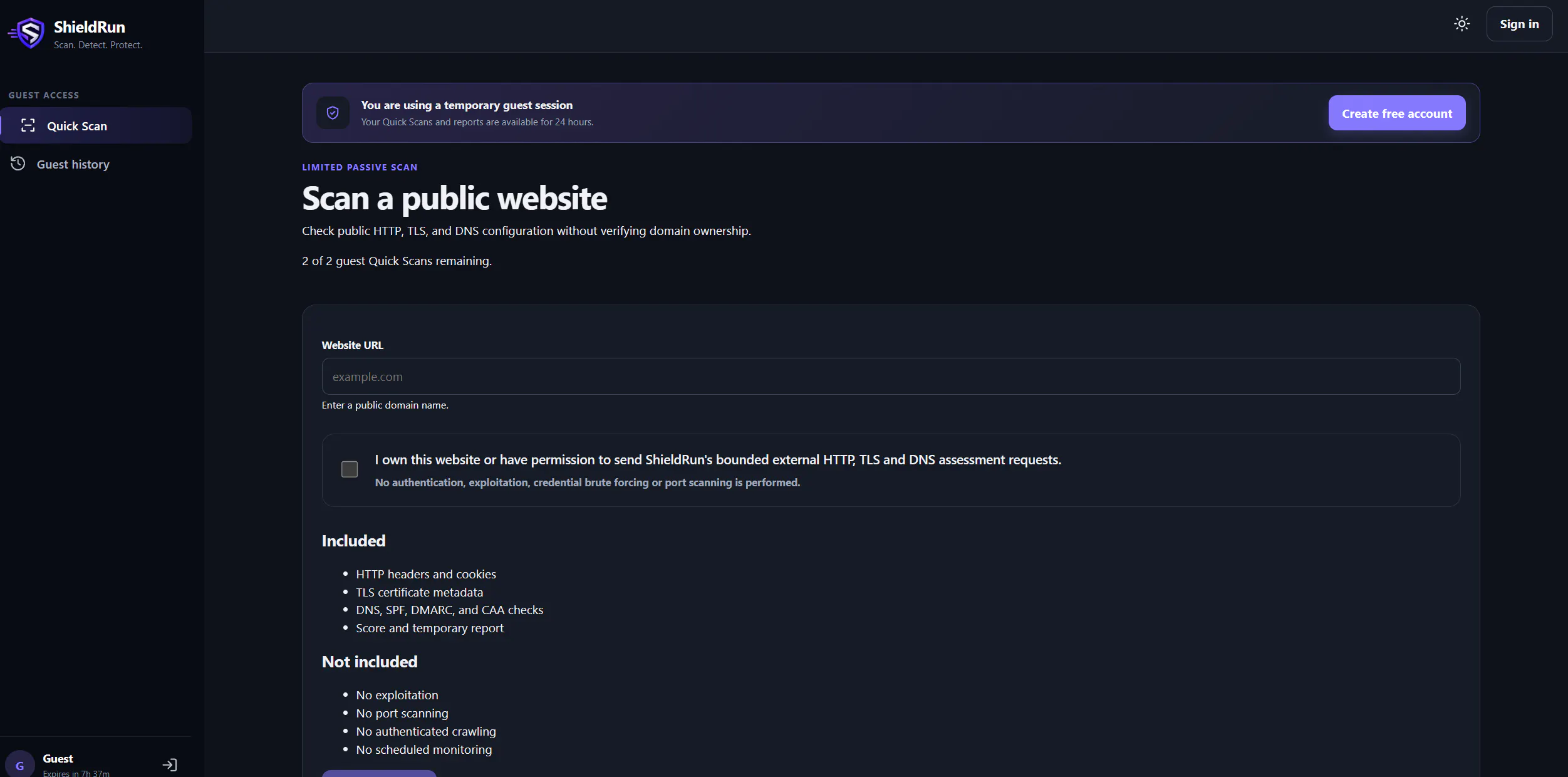Click 'HTTP headers and cookies' list item
Screen dimensions: 1568x777
pyautogui.click(x=426, y=574)
